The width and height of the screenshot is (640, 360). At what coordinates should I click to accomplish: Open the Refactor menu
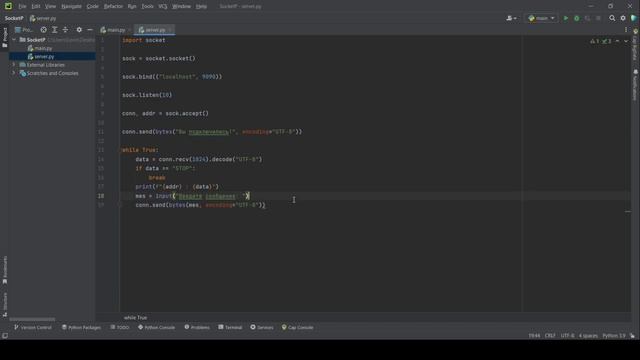point(113,6)
